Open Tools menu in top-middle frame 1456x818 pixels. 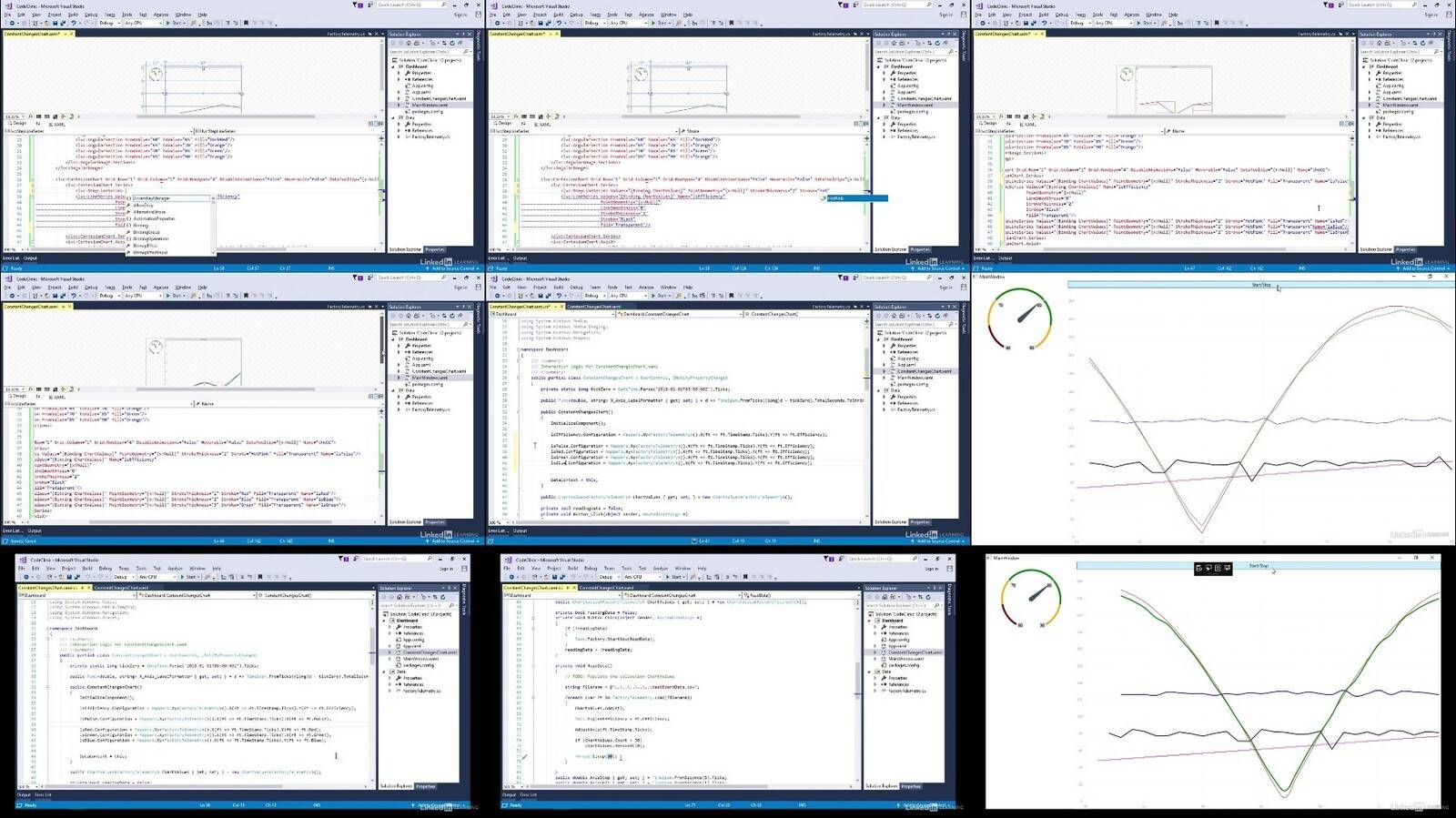click(x=612, y=15)
